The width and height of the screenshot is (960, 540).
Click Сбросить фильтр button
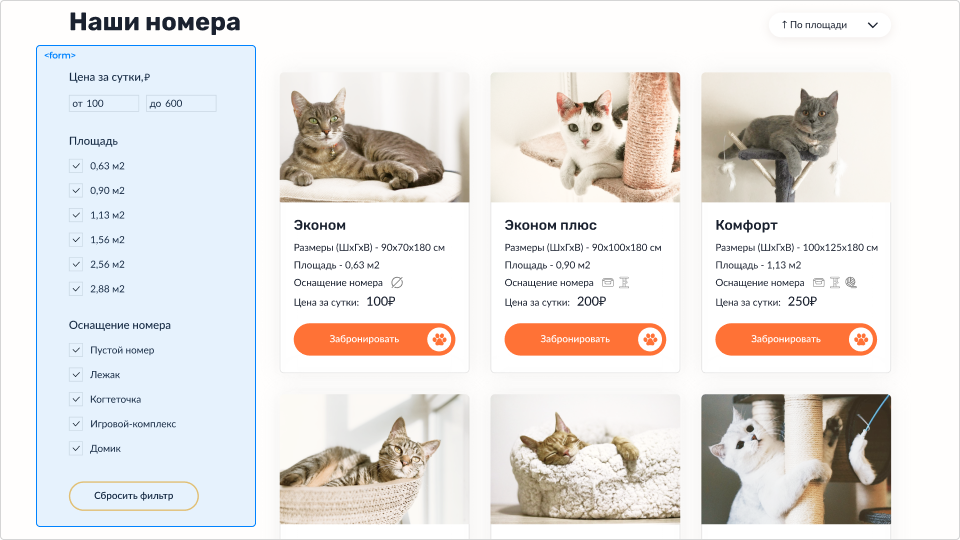coord(133,496)
